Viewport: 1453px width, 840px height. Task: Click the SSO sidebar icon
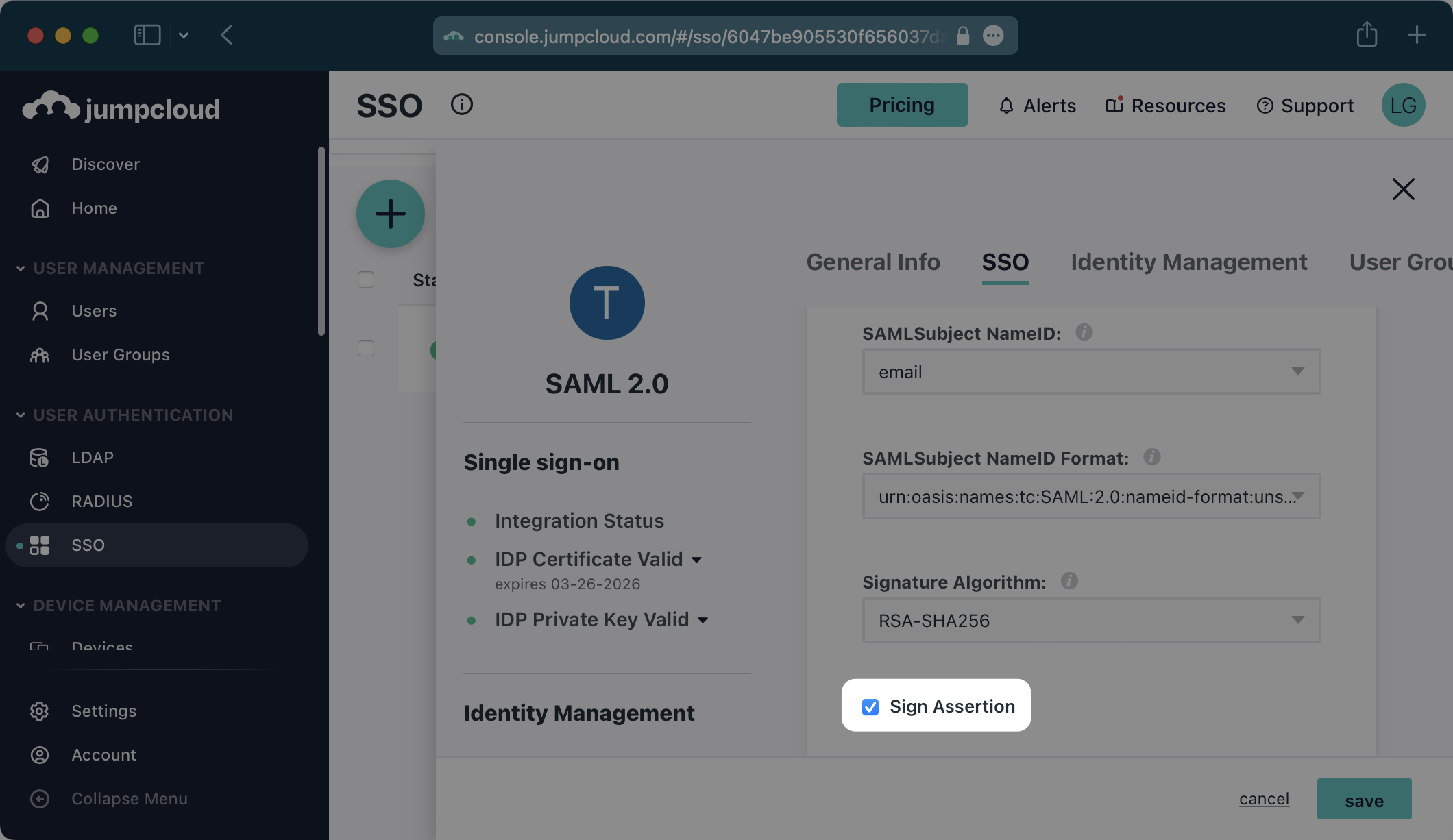(38, 544)
